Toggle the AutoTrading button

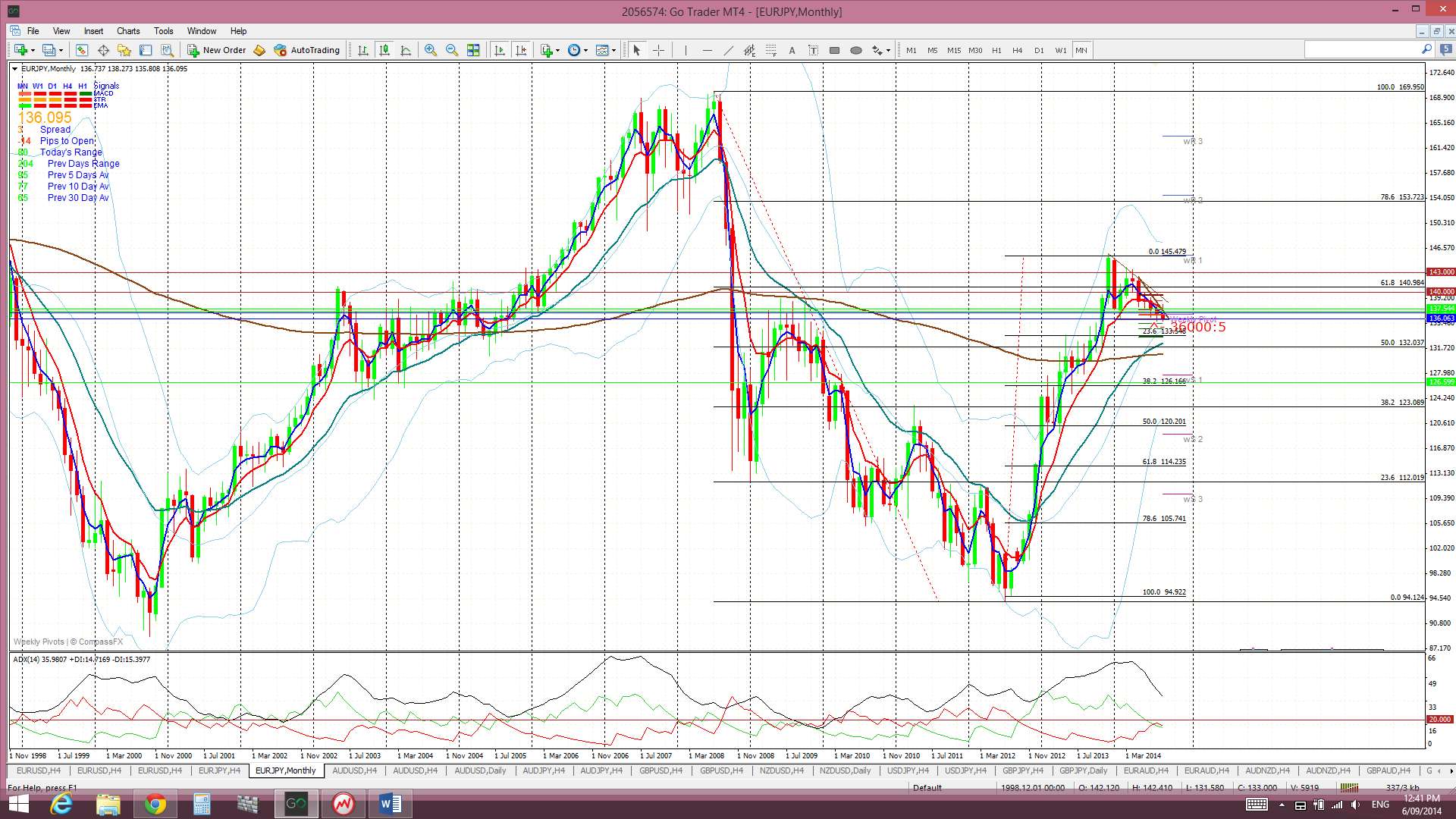307,50
